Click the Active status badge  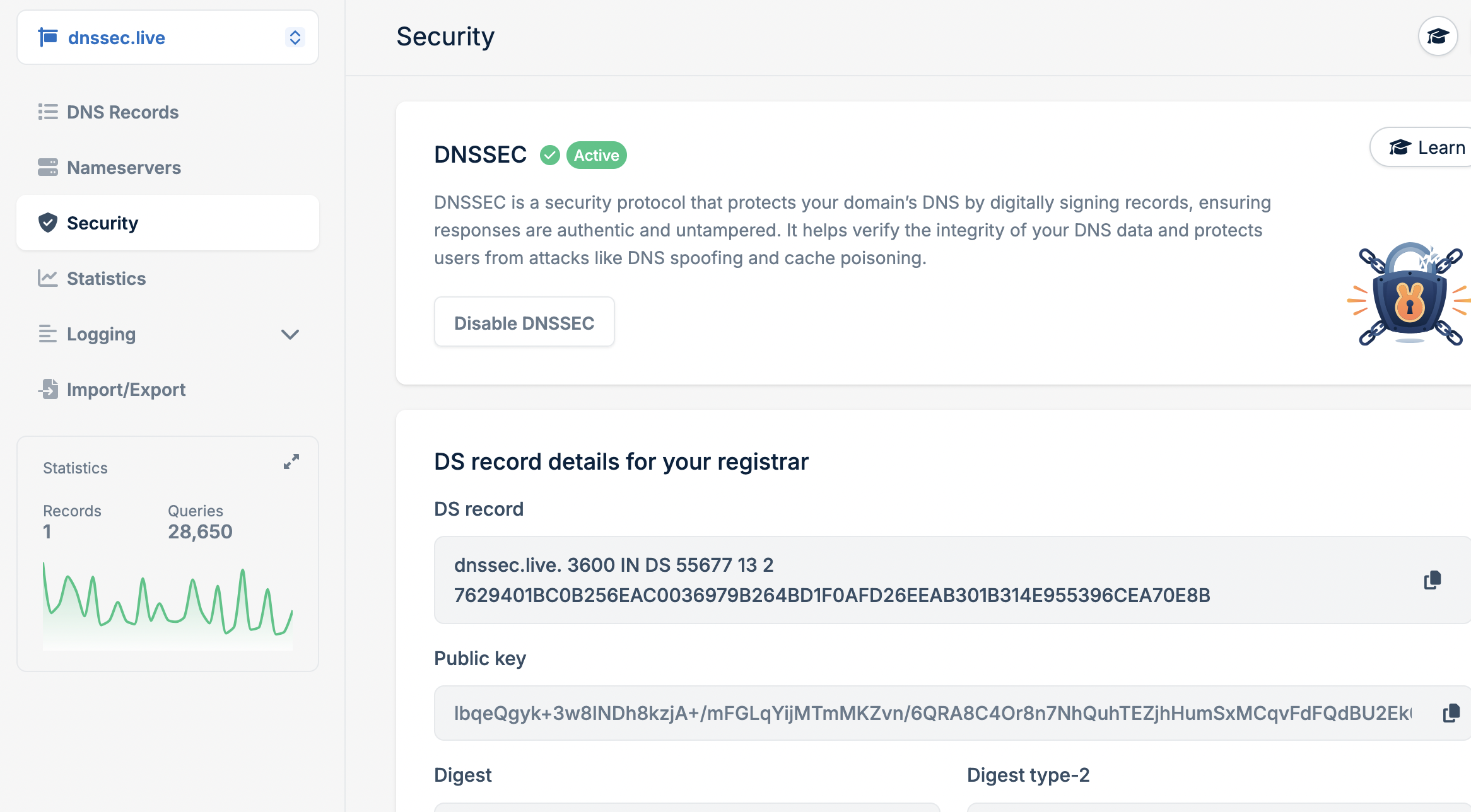596,155
